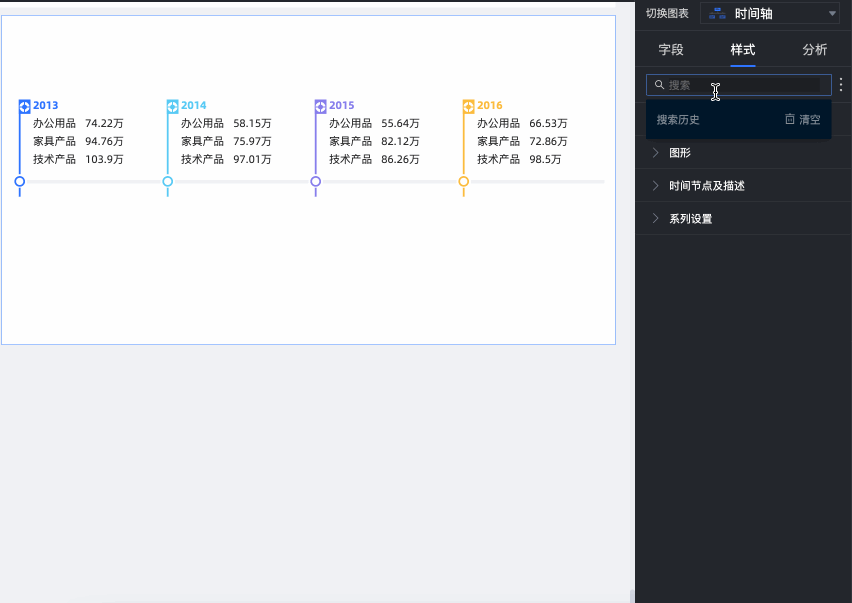Select the 2013 circle node on the axis
The height and width of the screenshot is (603, 852).
coord(19,181)
